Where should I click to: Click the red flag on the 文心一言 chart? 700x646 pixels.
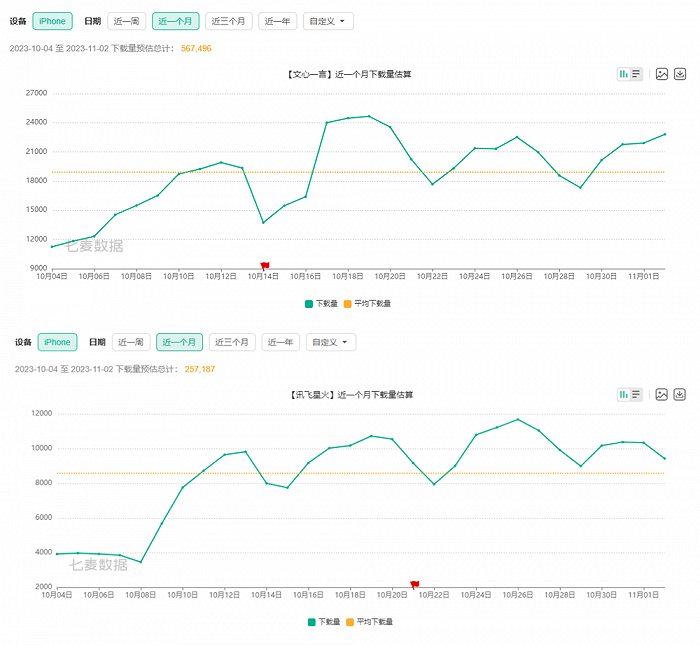pyautogui.click(x=265, y=266)
